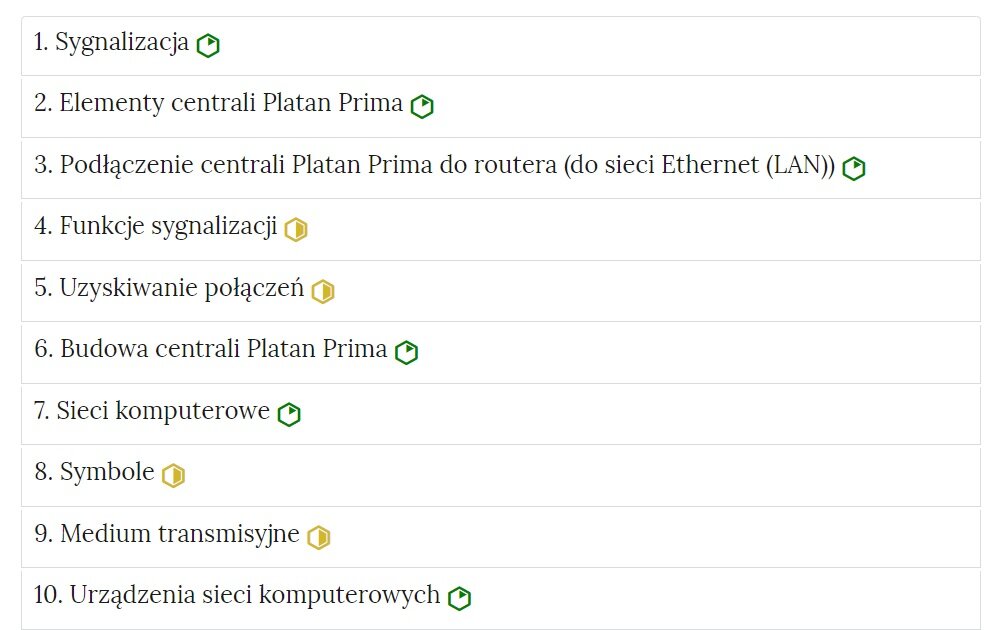
Task: Click the green play icon beside Budowa centrali Platan Prima
Action: click(x=406, y=352)
